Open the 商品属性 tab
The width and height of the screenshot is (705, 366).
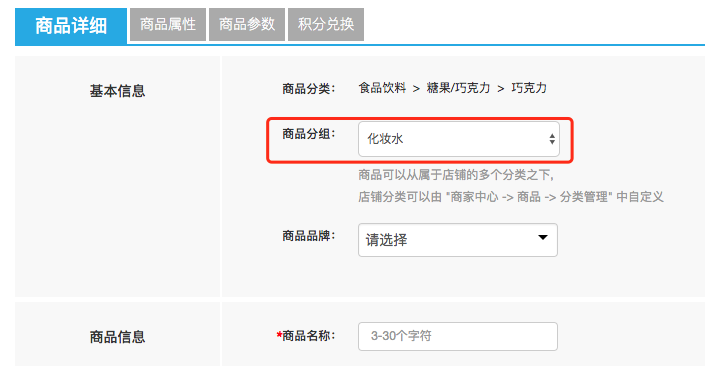pyautogui.click(x=168, y=24)
